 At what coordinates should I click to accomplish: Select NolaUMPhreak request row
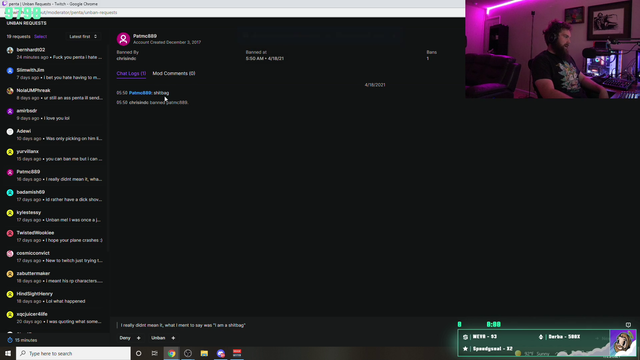(55, 94)
